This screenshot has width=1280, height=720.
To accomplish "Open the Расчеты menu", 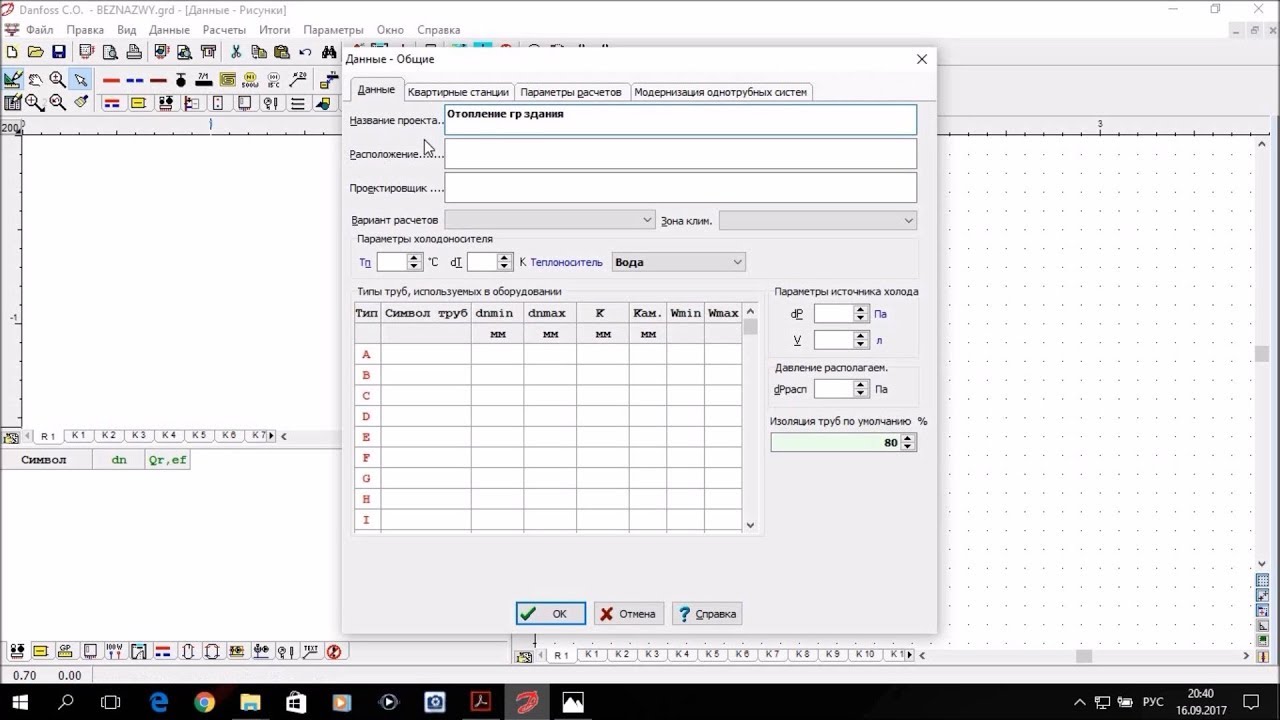I will point(224,30).
